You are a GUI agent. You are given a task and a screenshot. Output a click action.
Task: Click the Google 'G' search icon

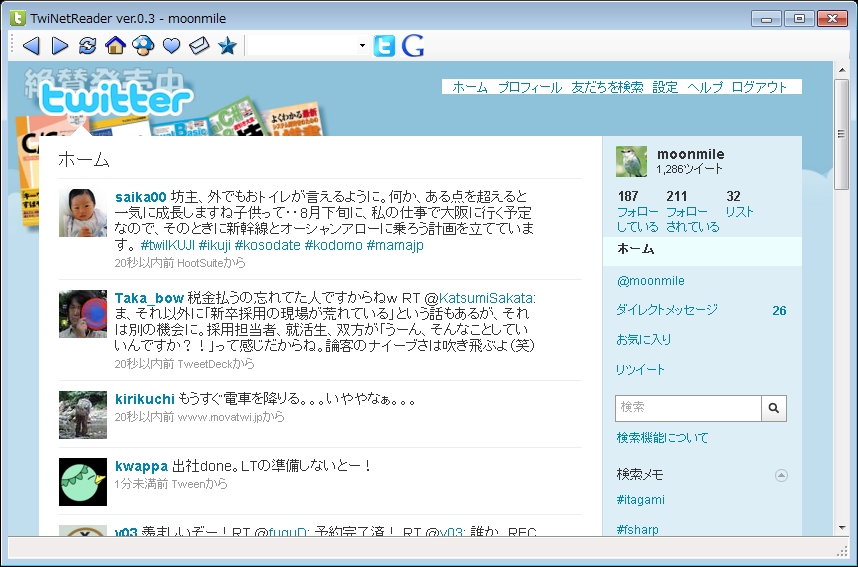pos(413,46)
